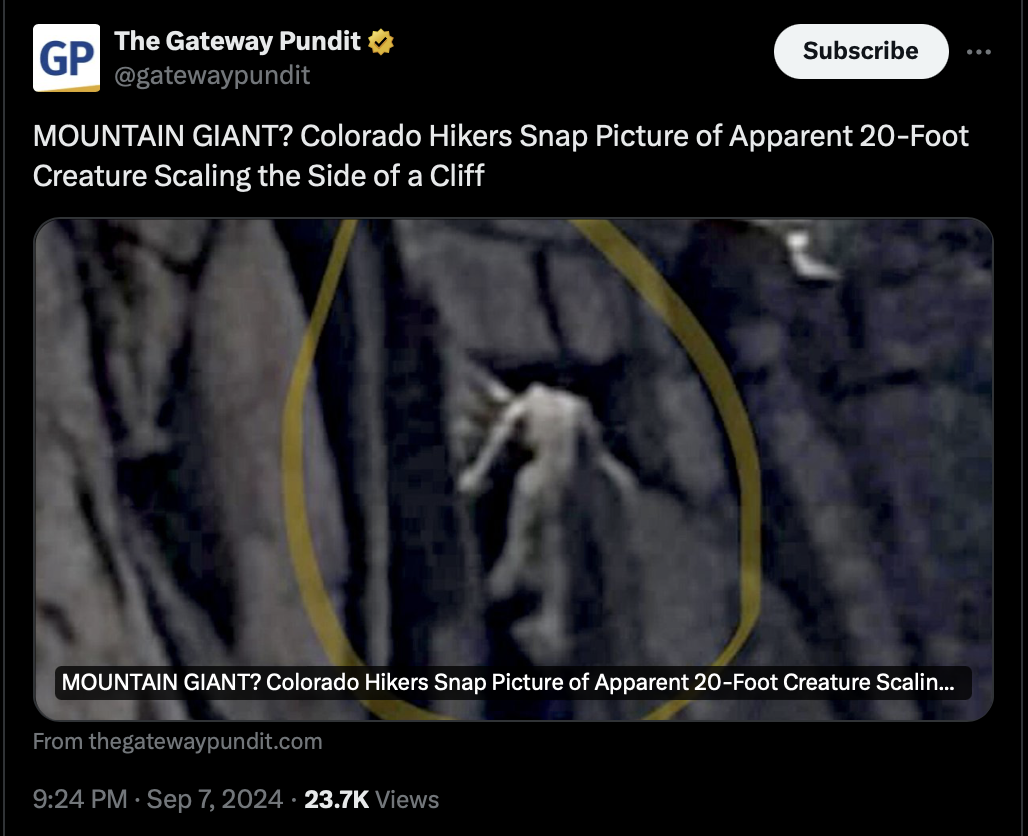Click "Creature Scaling the Side" in post text
Viewport: 1028px width, 836px height.
(222, 176)
